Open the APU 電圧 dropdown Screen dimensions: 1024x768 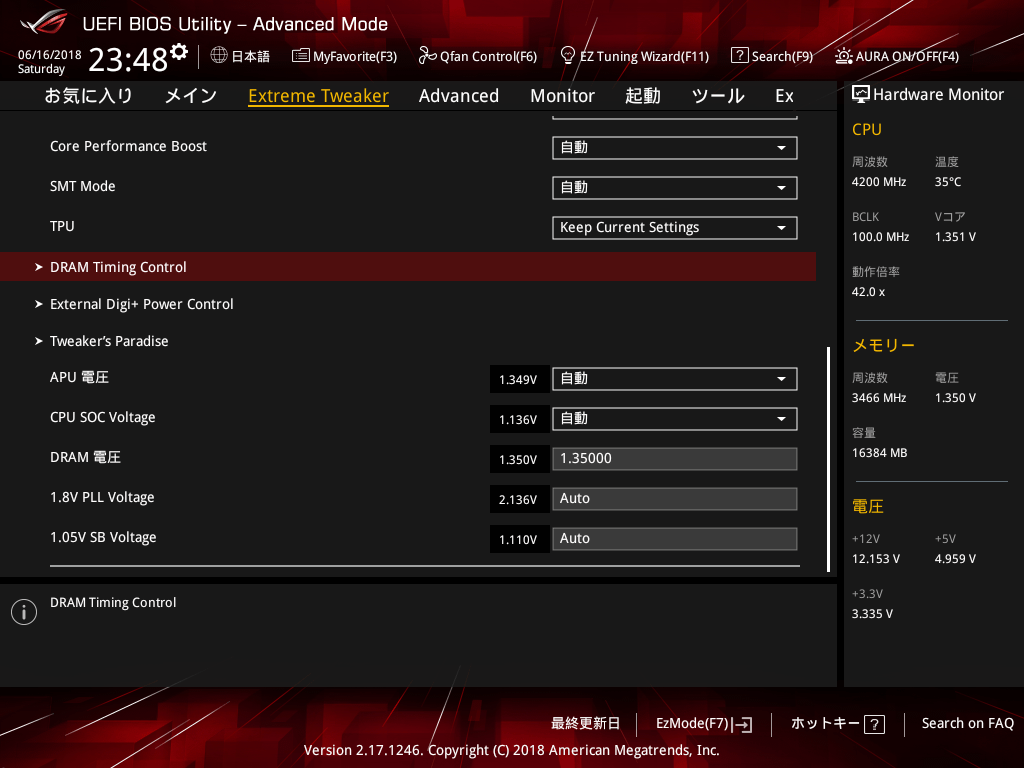click(x=675, y=379)
